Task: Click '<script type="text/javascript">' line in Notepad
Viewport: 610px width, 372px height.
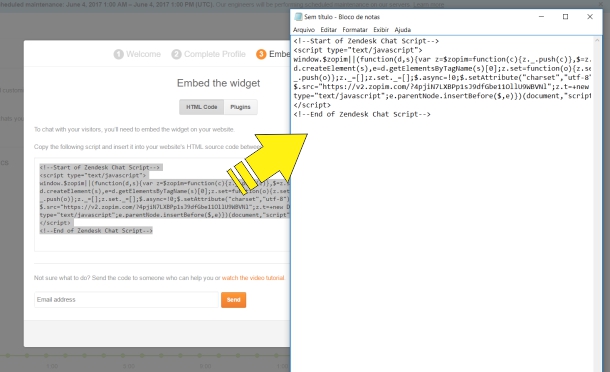Action: (358, 50)
